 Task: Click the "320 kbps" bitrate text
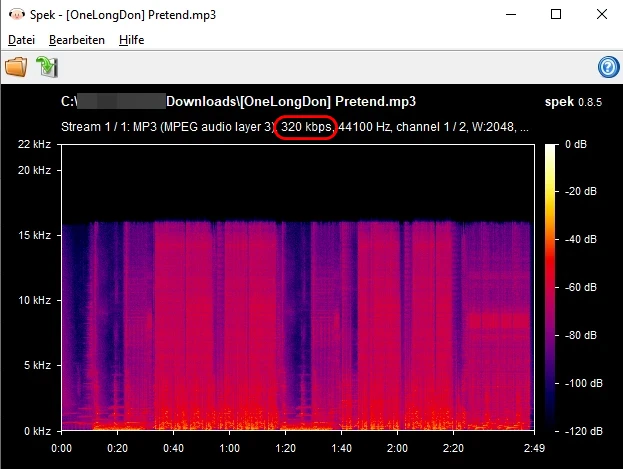(x=306, y=127)
